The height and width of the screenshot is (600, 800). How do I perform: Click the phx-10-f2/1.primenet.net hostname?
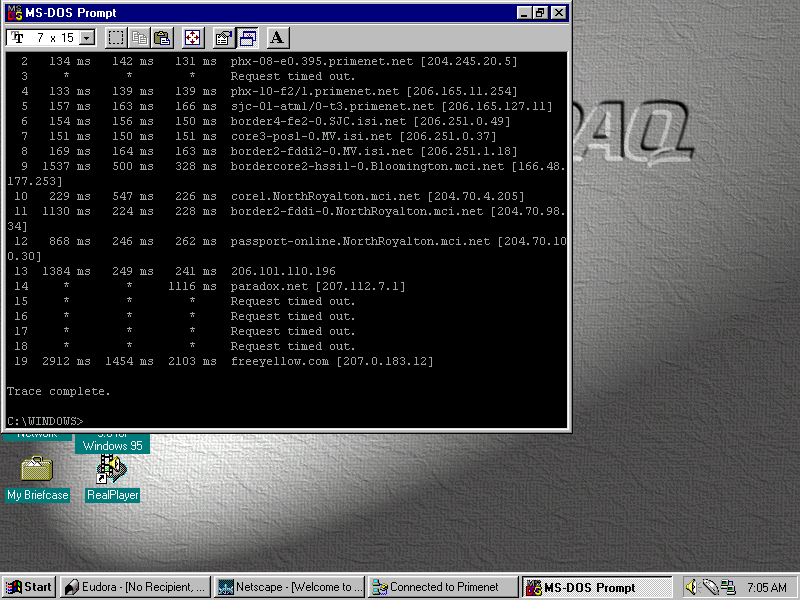pos(315,91)
